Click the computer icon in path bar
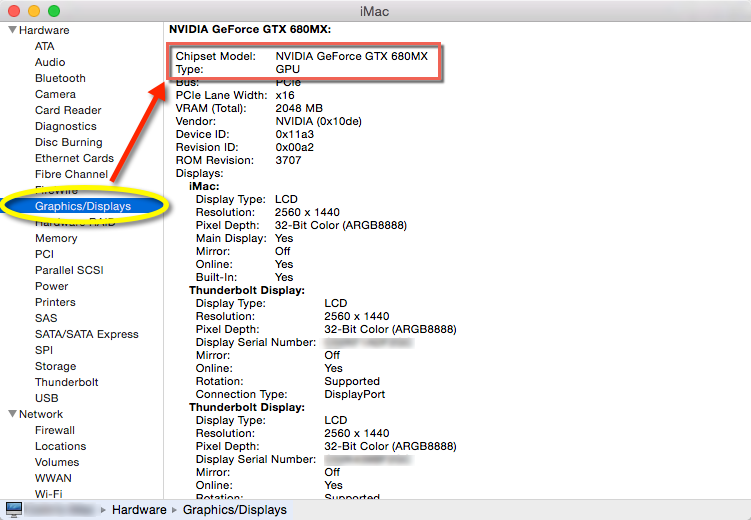The image size is (751, 520). 13,509
